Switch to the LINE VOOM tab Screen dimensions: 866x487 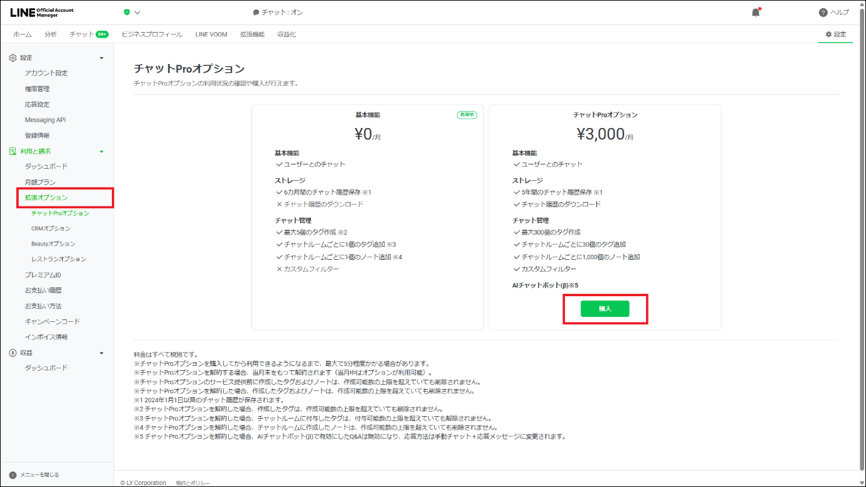click(211, 34)
